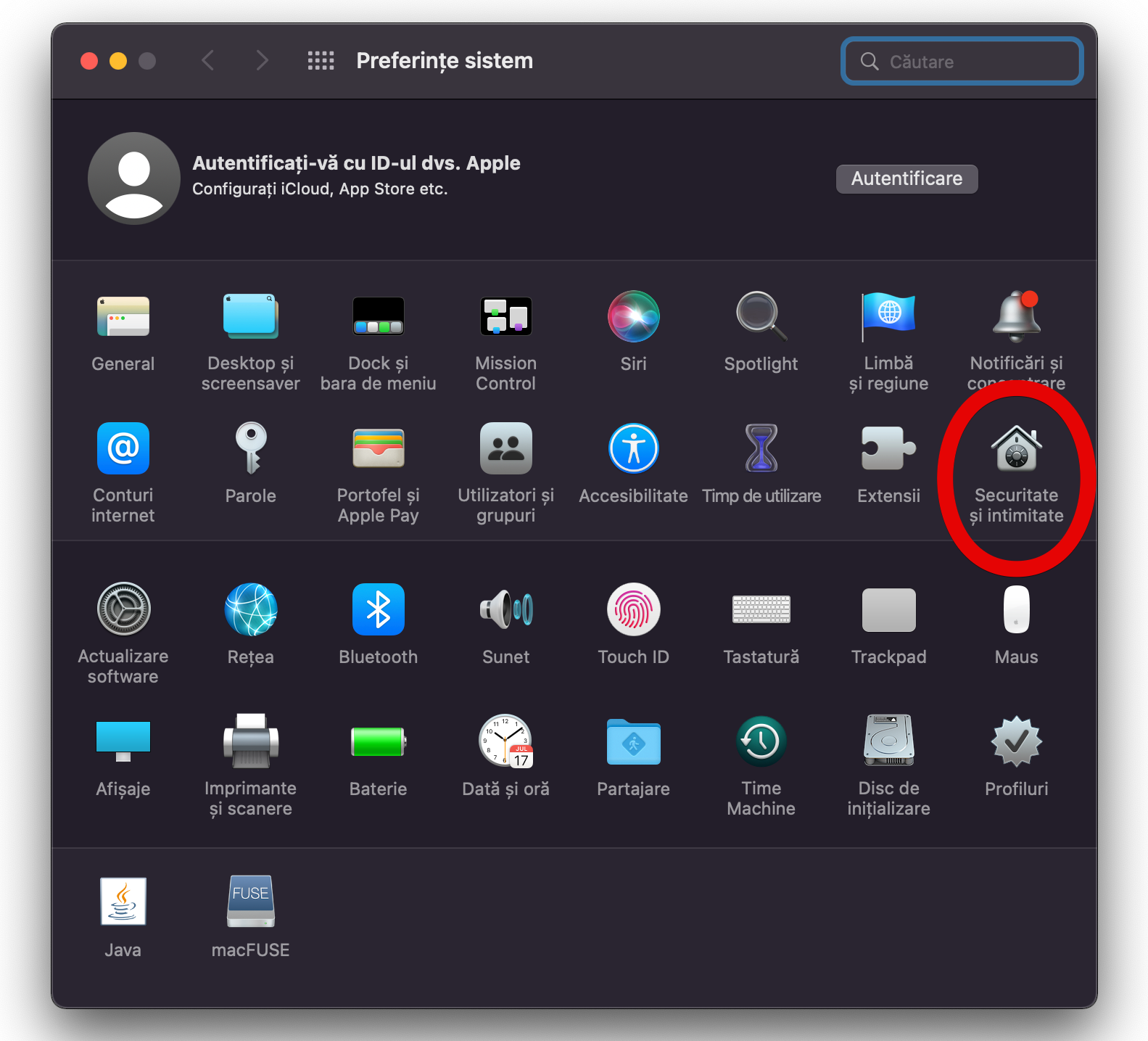The image size is (1148, 1041).
Task: Open the Parole (passwords) pane
Action: point(250,448)
